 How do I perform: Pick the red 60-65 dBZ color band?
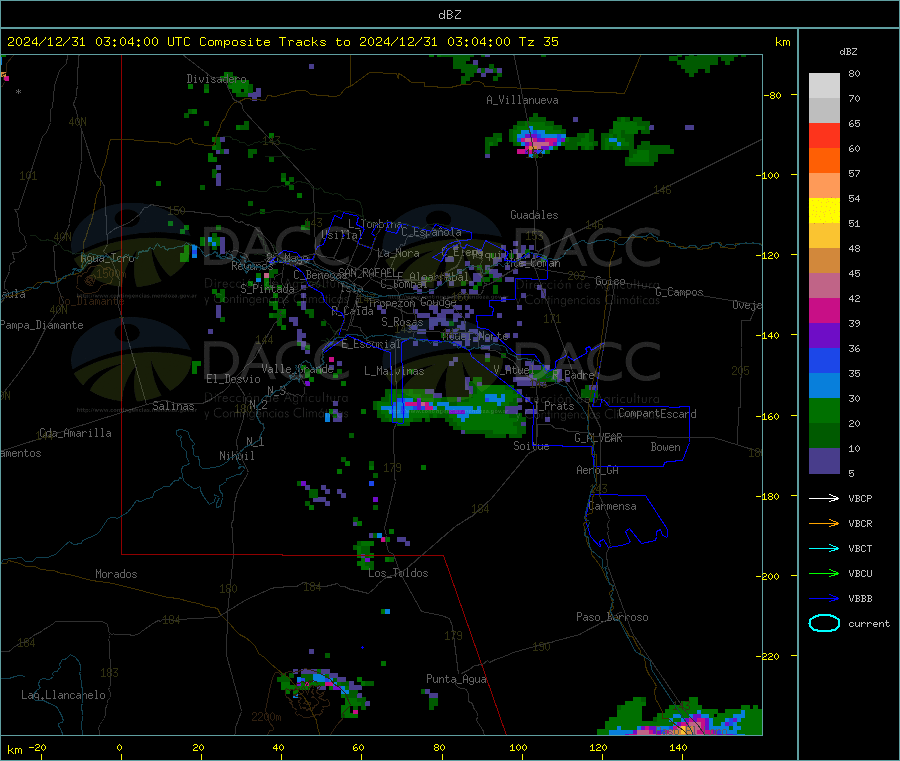824,135
